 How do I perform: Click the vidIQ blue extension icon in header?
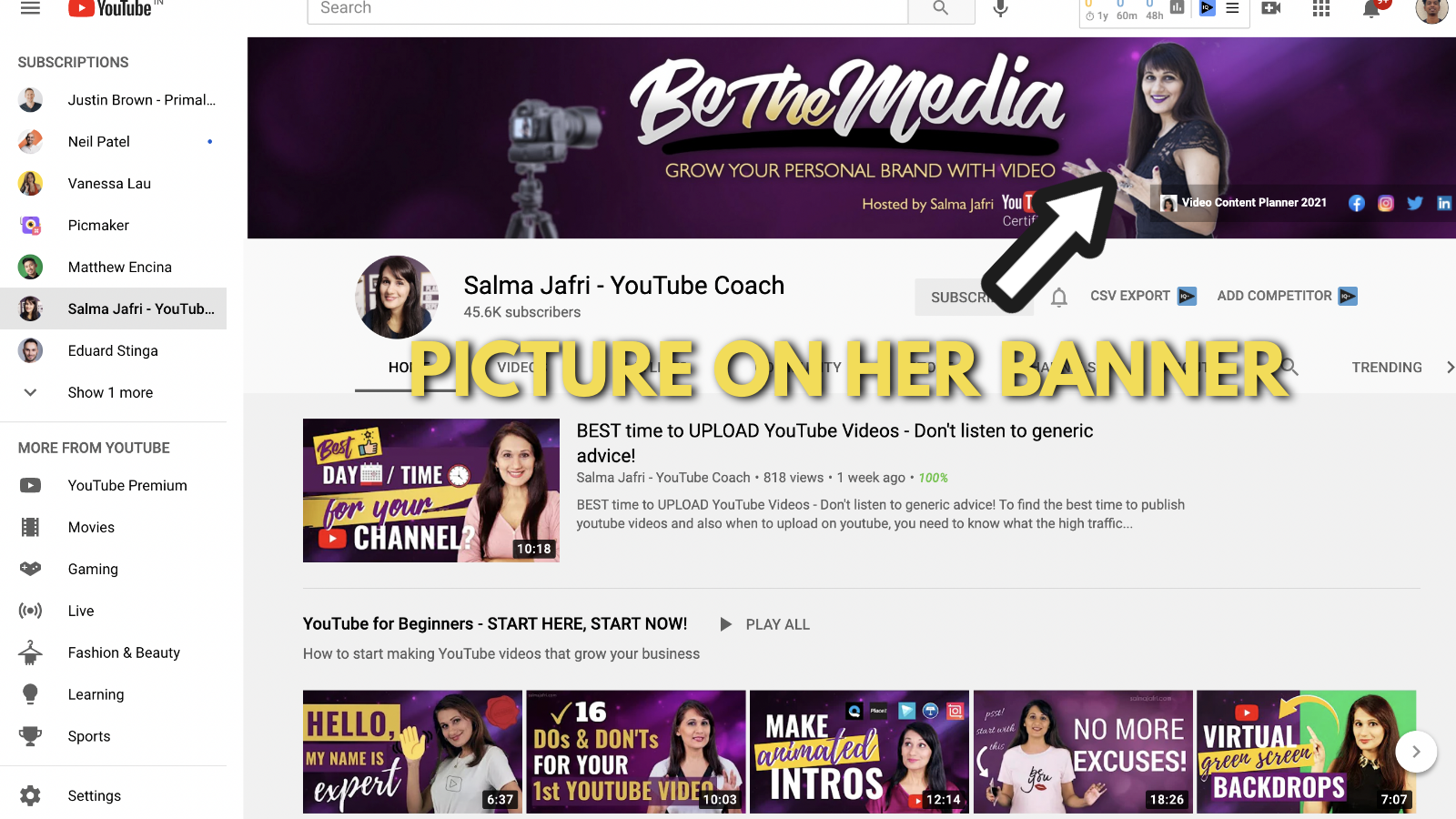click(x=1207, y=7)
